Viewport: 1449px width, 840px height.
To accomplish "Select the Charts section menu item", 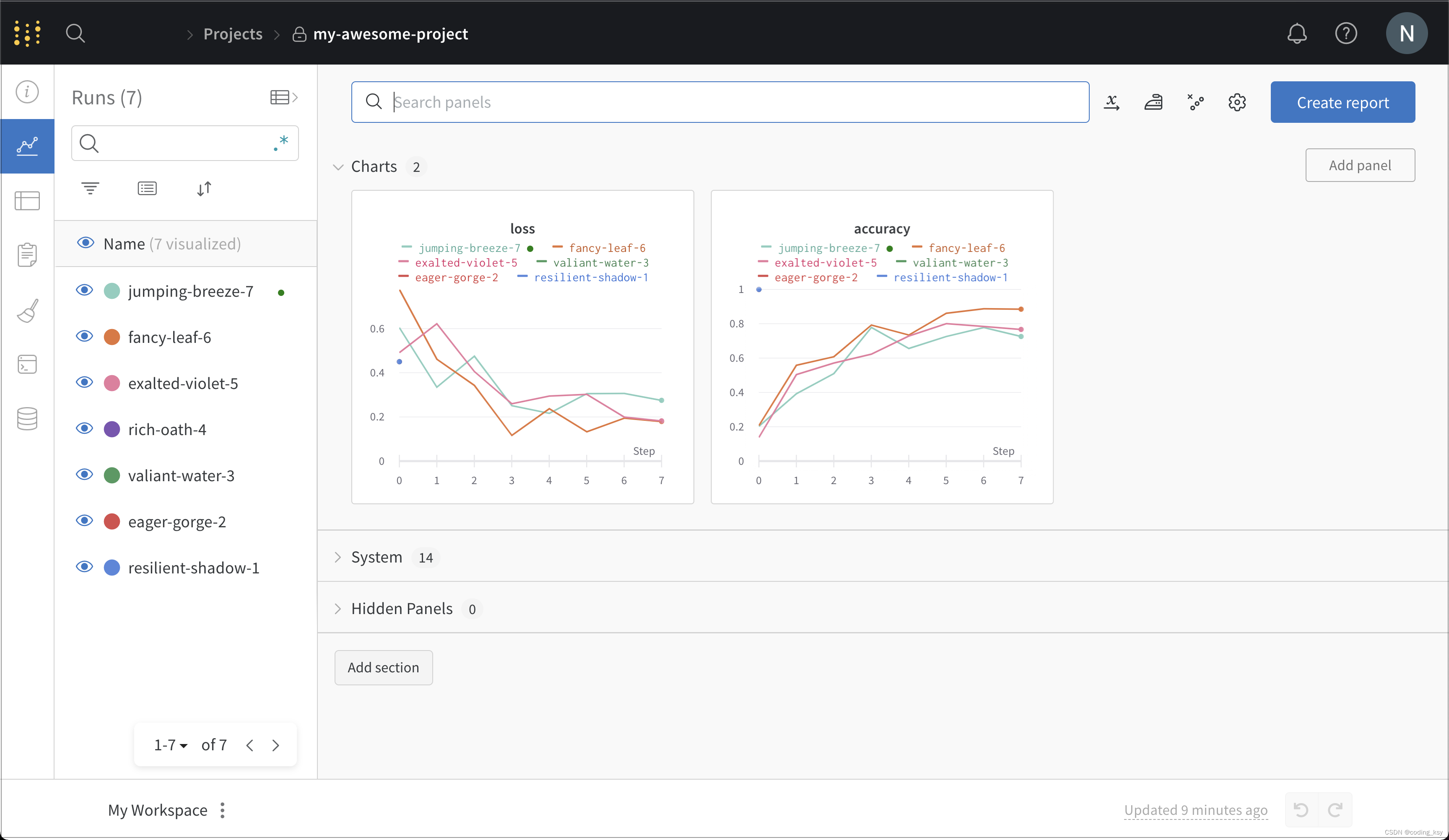I will click(x=373, y=166).
